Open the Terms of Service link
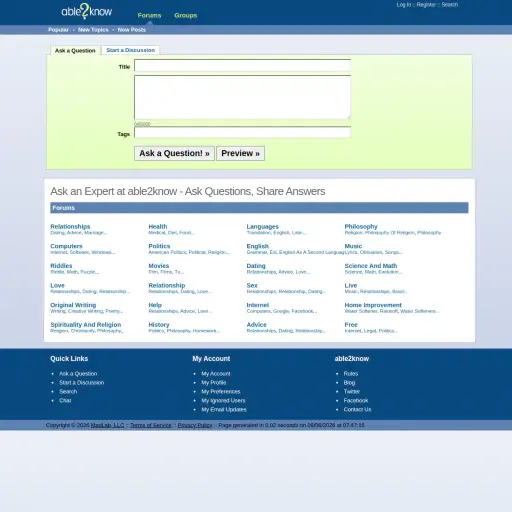 point(151,425)
